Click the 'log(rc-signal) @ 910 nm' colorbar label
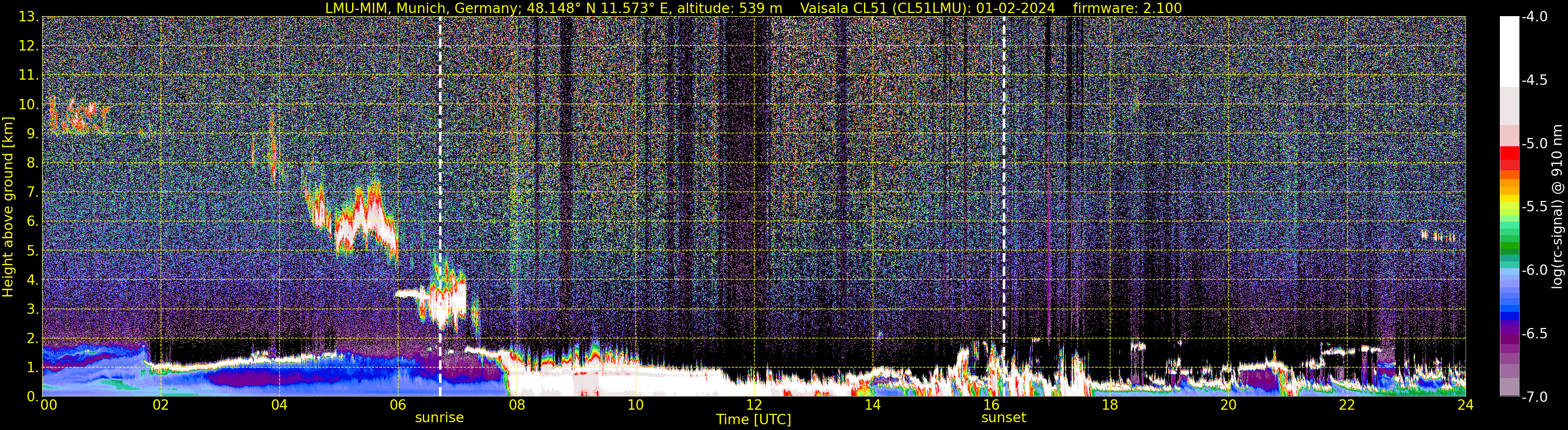Screen dimensions: 1568x430 click(x=1558, y=207)
